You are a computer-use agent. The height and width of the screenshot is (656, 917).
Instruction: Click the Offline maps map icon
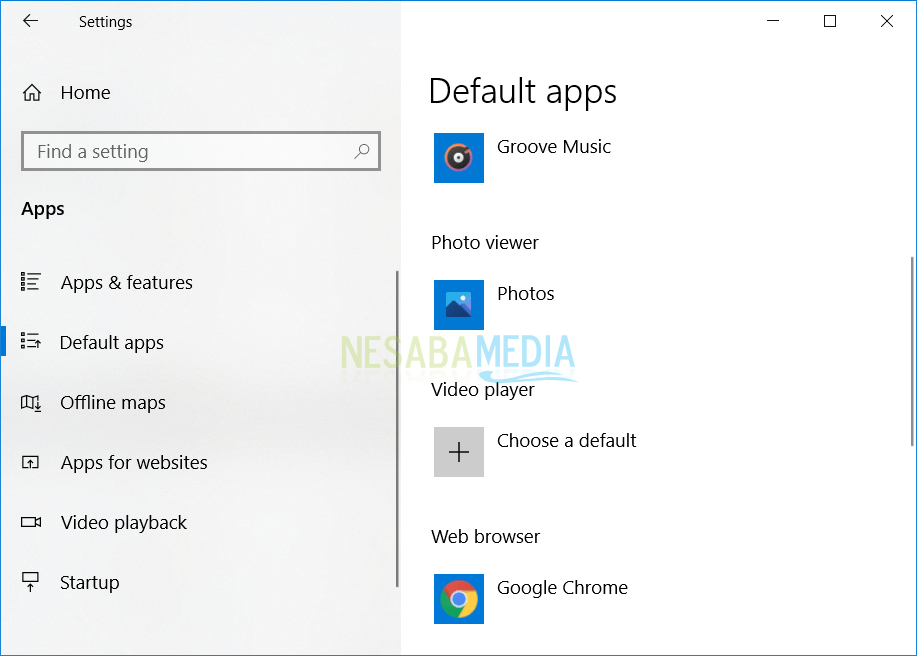[30, 402]
